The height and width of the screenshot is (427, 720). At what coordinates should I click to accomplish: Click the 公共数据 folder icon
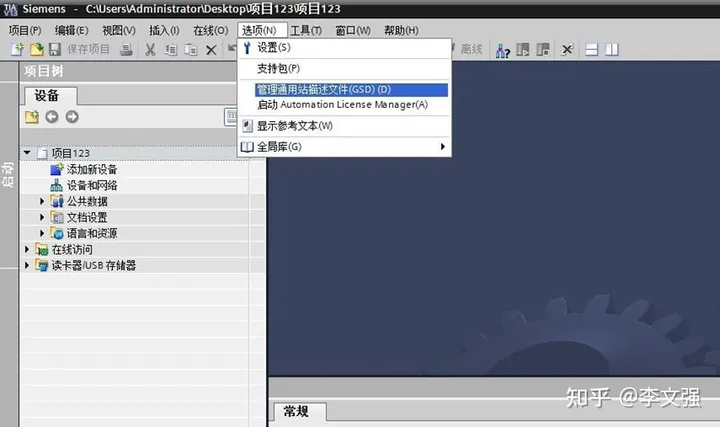click(x=56, y=201)
